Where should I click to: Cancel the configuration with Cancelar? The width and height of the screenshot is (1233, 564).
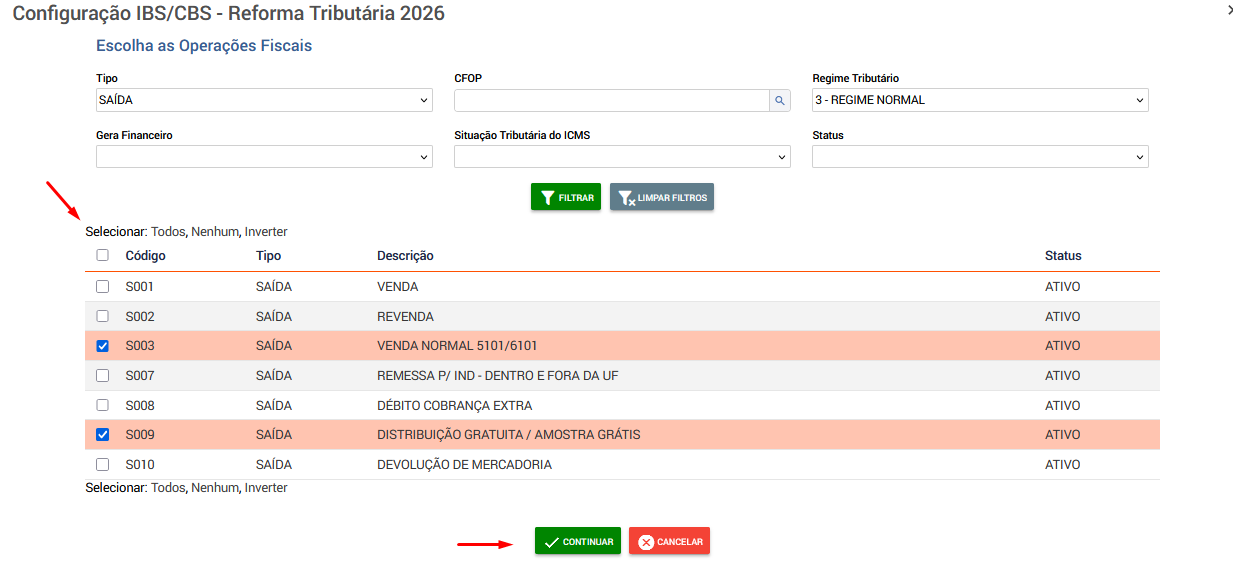tap(669, 541)
